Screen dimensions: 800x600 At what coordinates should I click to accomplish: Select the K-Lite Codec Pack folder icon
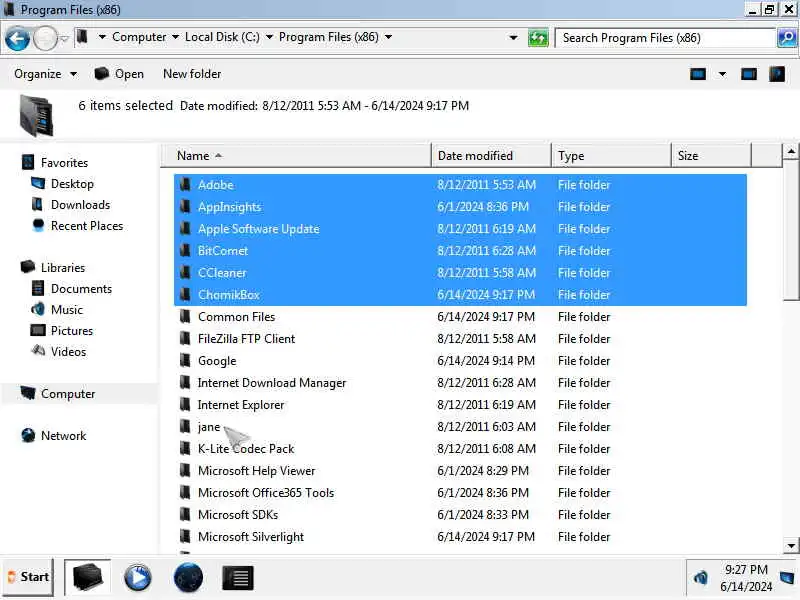tap(186, 448)
